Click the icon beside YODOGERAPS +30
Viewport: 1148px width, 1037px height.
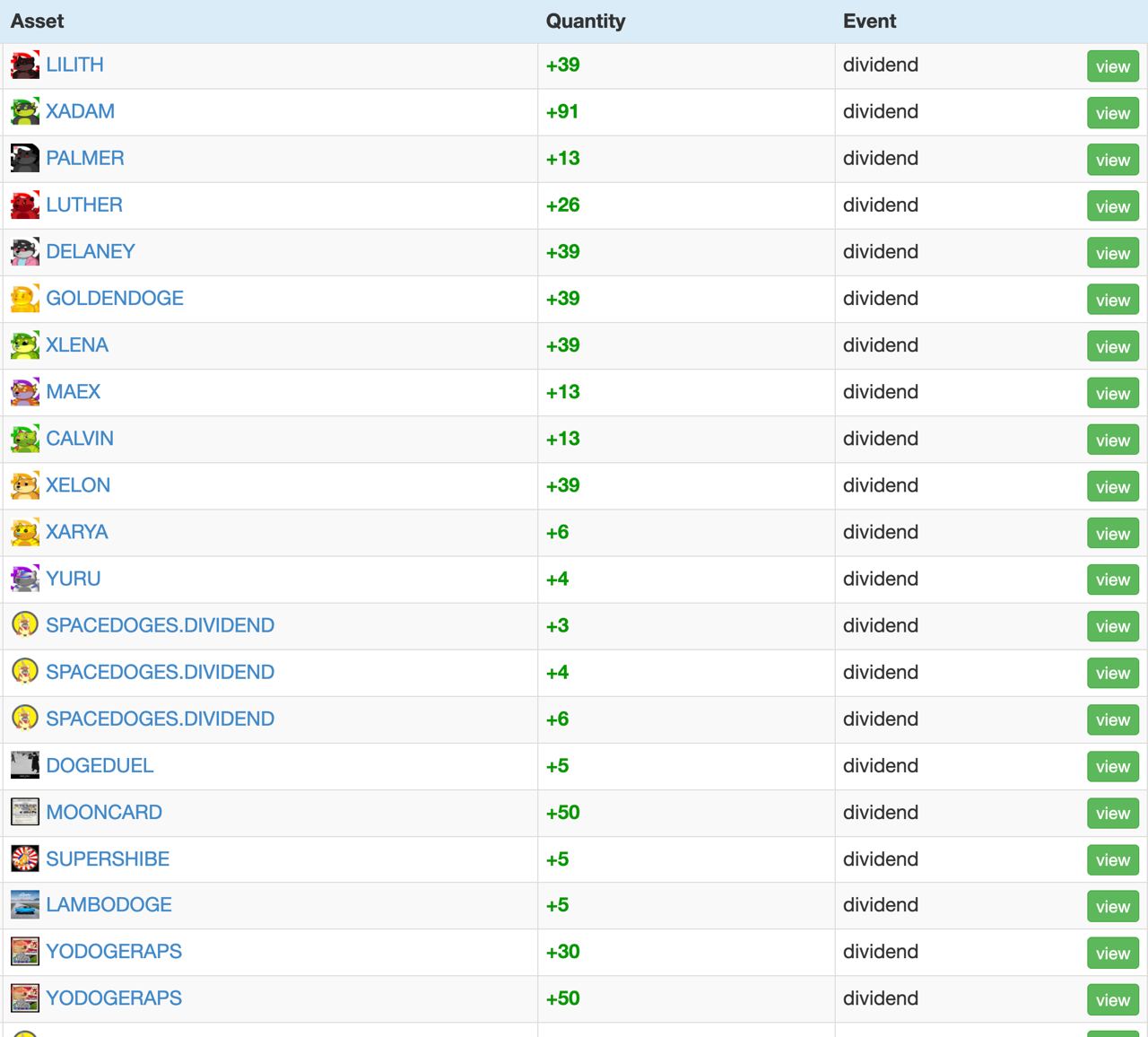point(25,951)
